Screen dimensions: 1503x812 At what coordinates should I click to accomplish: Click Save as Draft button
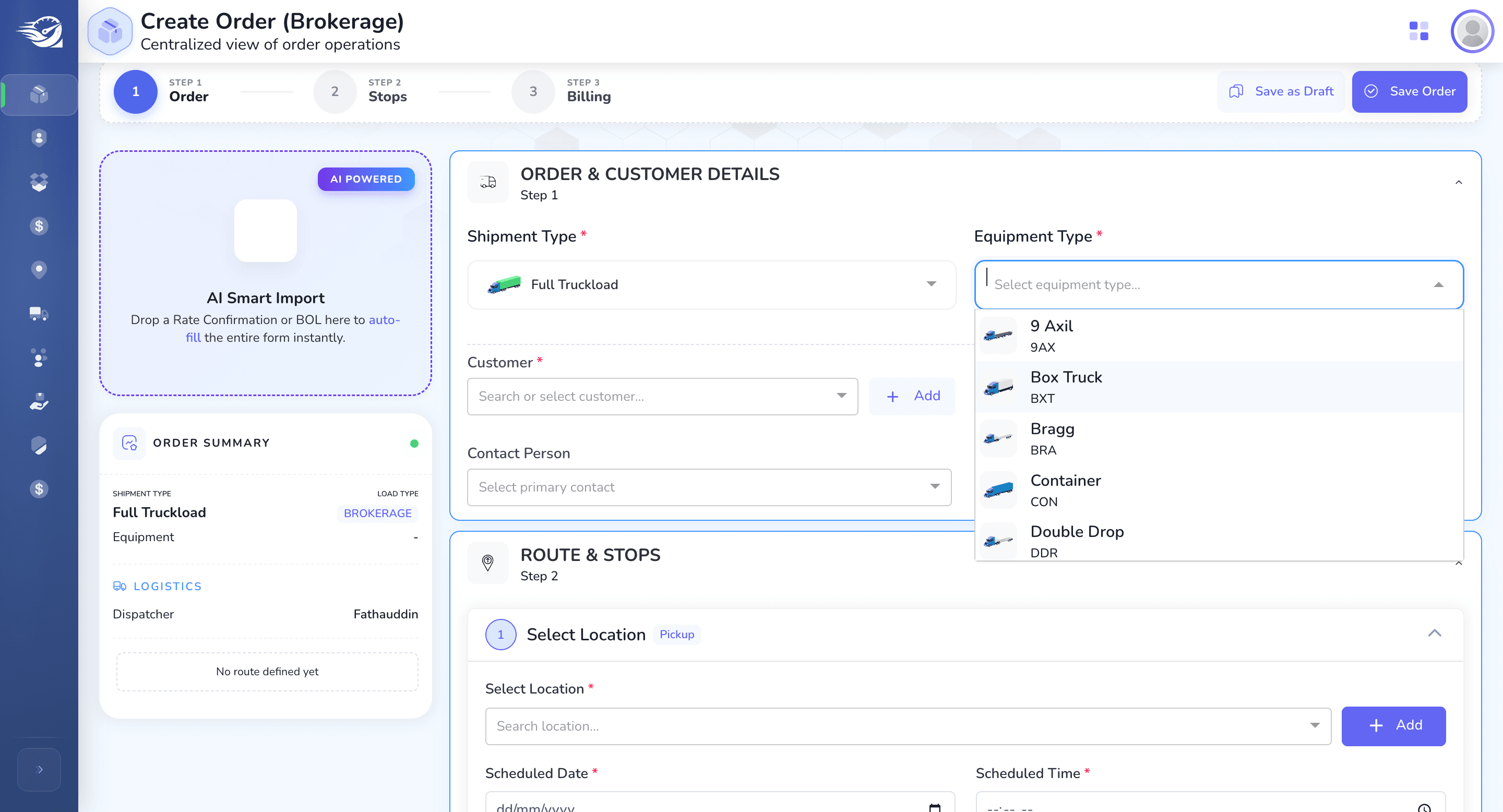click(1281, 91)
